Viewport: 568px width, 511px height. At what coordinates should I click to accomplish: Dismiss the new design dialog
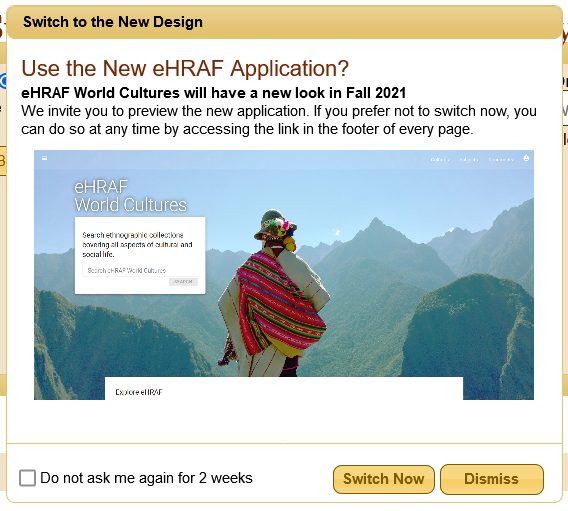click(x=492, y=479)
